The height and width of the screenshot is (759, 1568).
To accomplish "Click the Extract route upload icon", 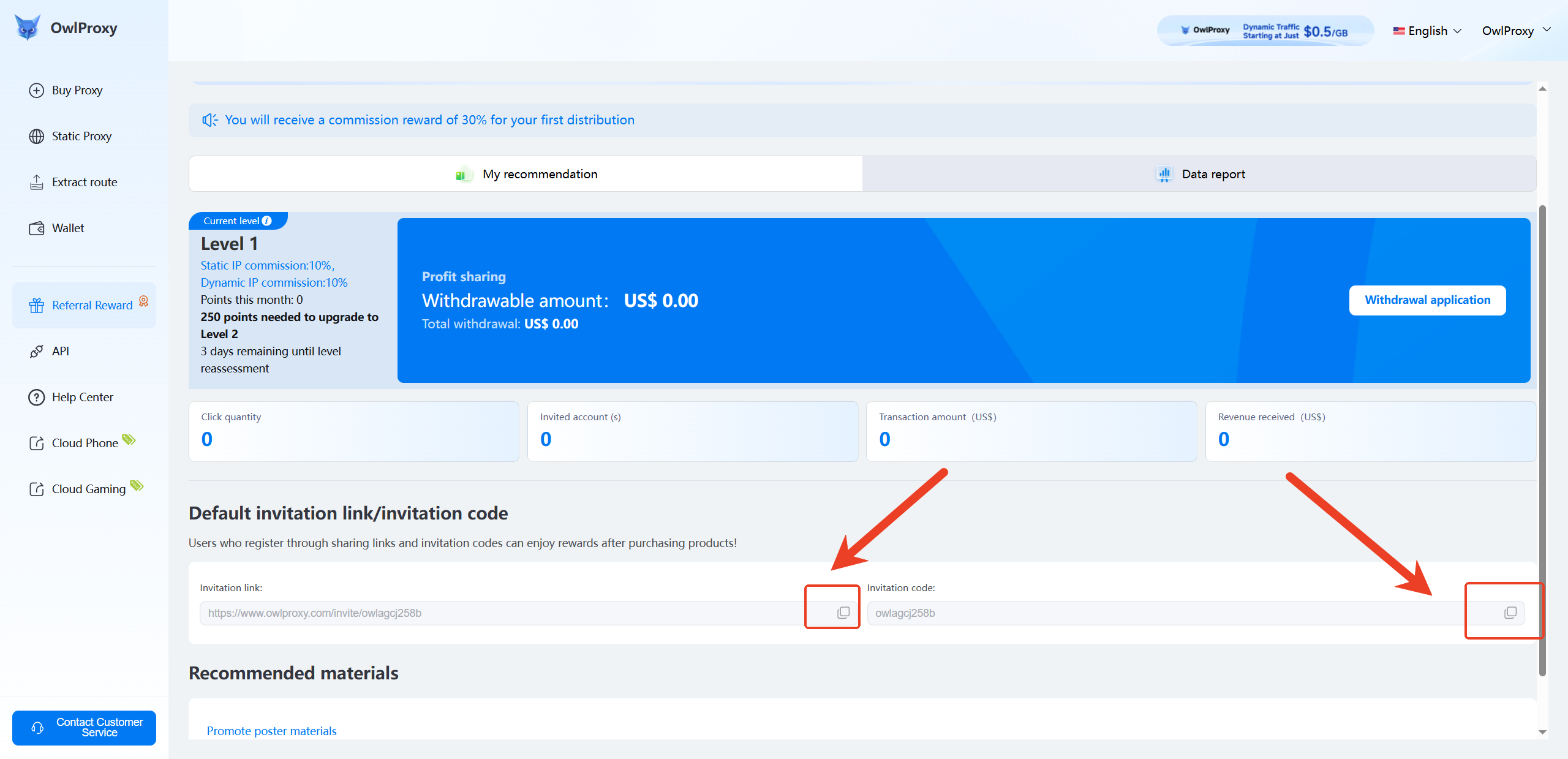I will pyautogui.click(x=37, y=183).
